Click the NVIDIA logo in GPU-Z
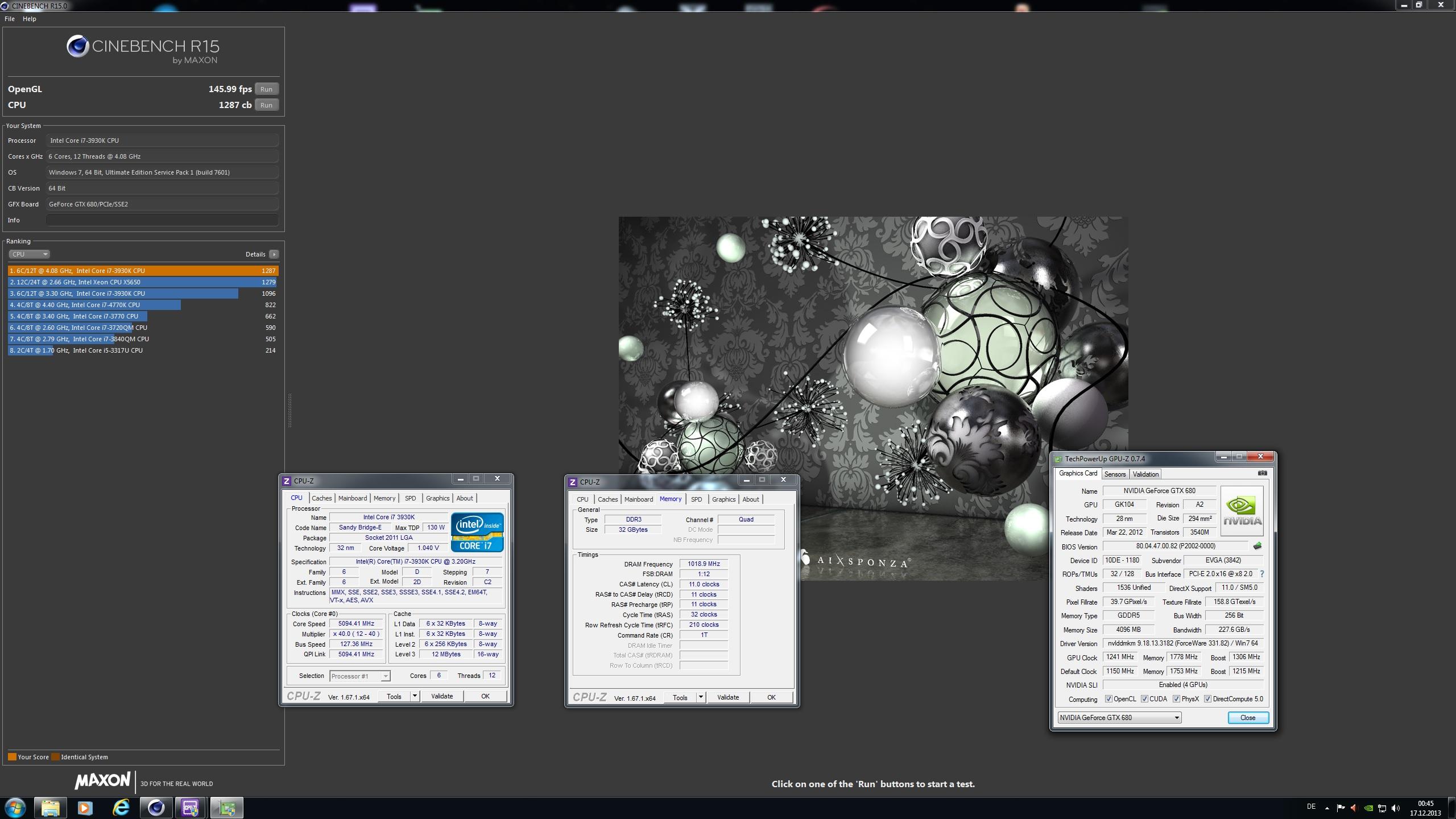Image resolution: width=1456 pixels, height=819 pixels. click(1242, 510)
